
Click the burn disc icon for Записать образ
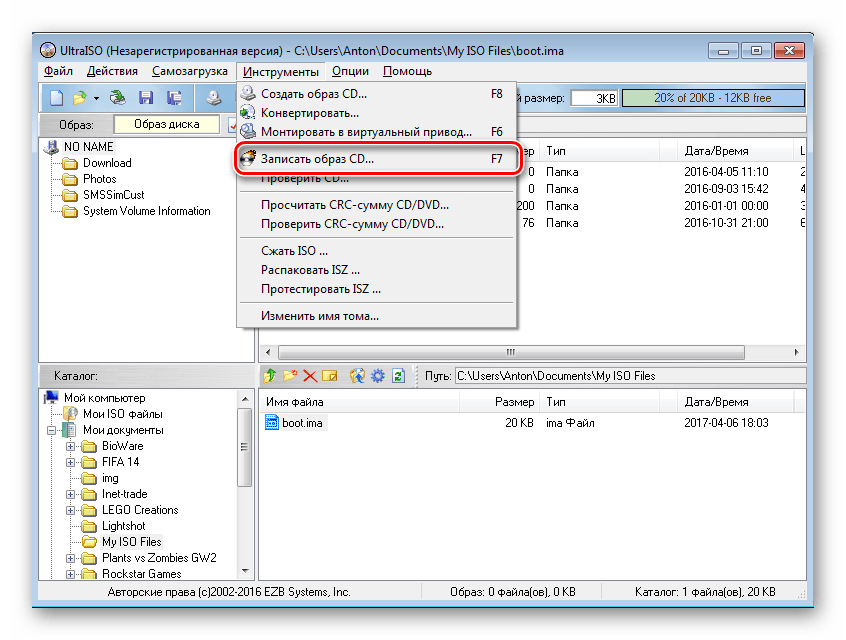pos(248,159)
